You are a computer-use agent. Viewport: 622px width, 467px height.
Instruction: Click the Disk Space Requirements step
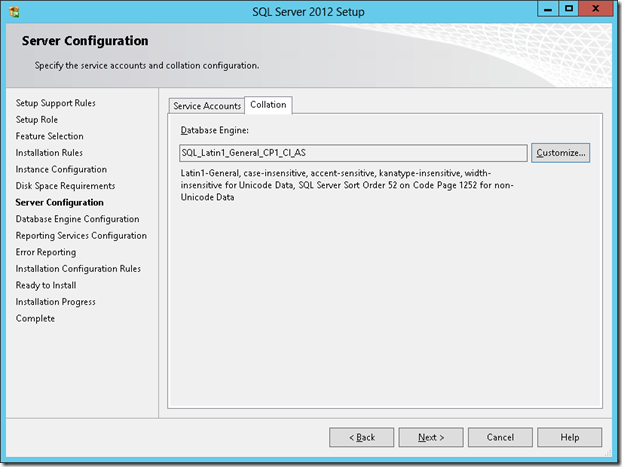[x=65, y=186]
